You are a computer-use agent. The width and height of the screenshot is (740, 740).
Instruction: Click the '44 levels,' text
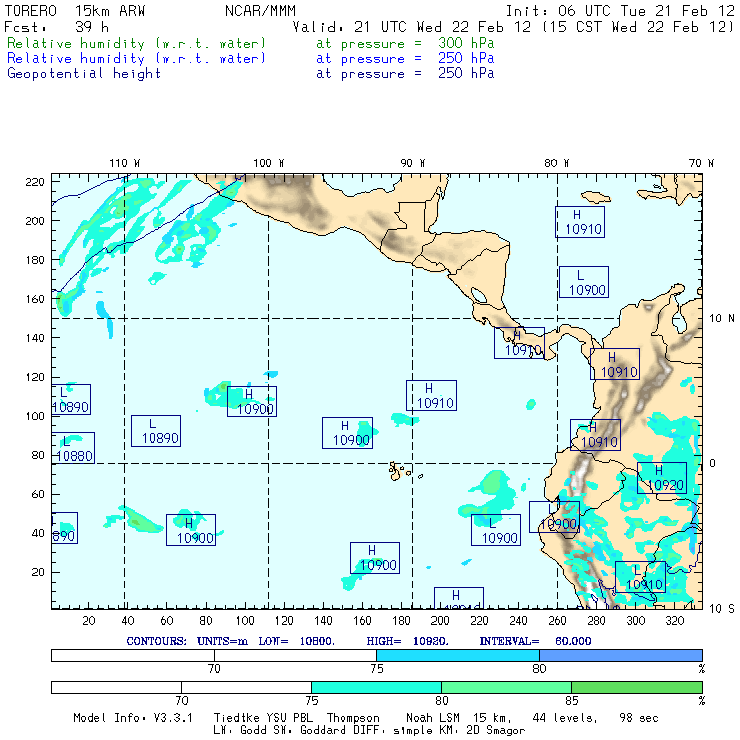point(565,718)
